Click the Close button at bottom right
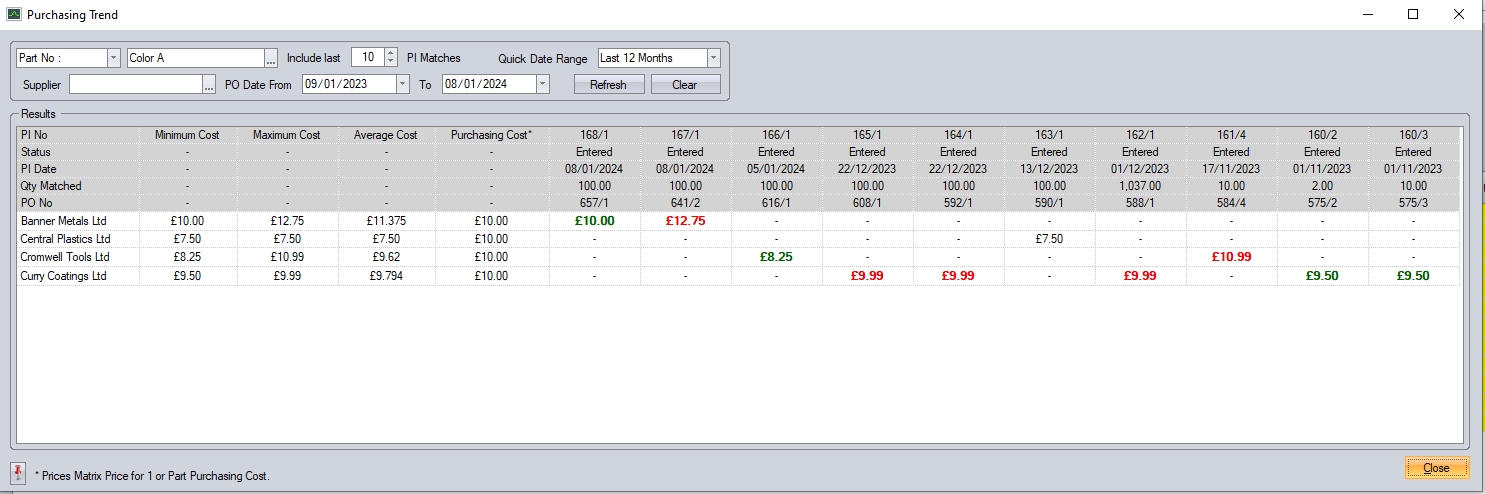Image resolution: width=1485 pixels, height=494 pixels. click(x=1436, y=468)
